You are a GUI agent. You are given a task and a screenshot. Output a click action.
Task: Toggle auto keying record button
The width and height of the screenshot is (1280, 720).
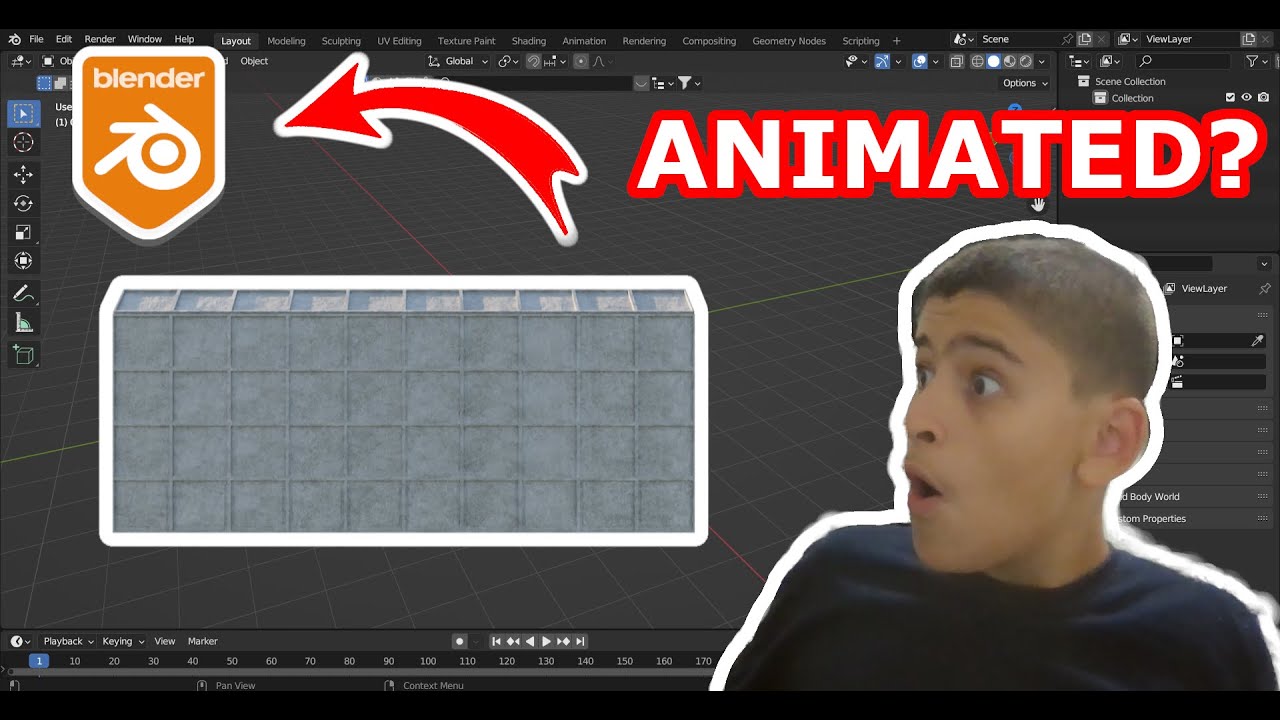coord(460,641)
